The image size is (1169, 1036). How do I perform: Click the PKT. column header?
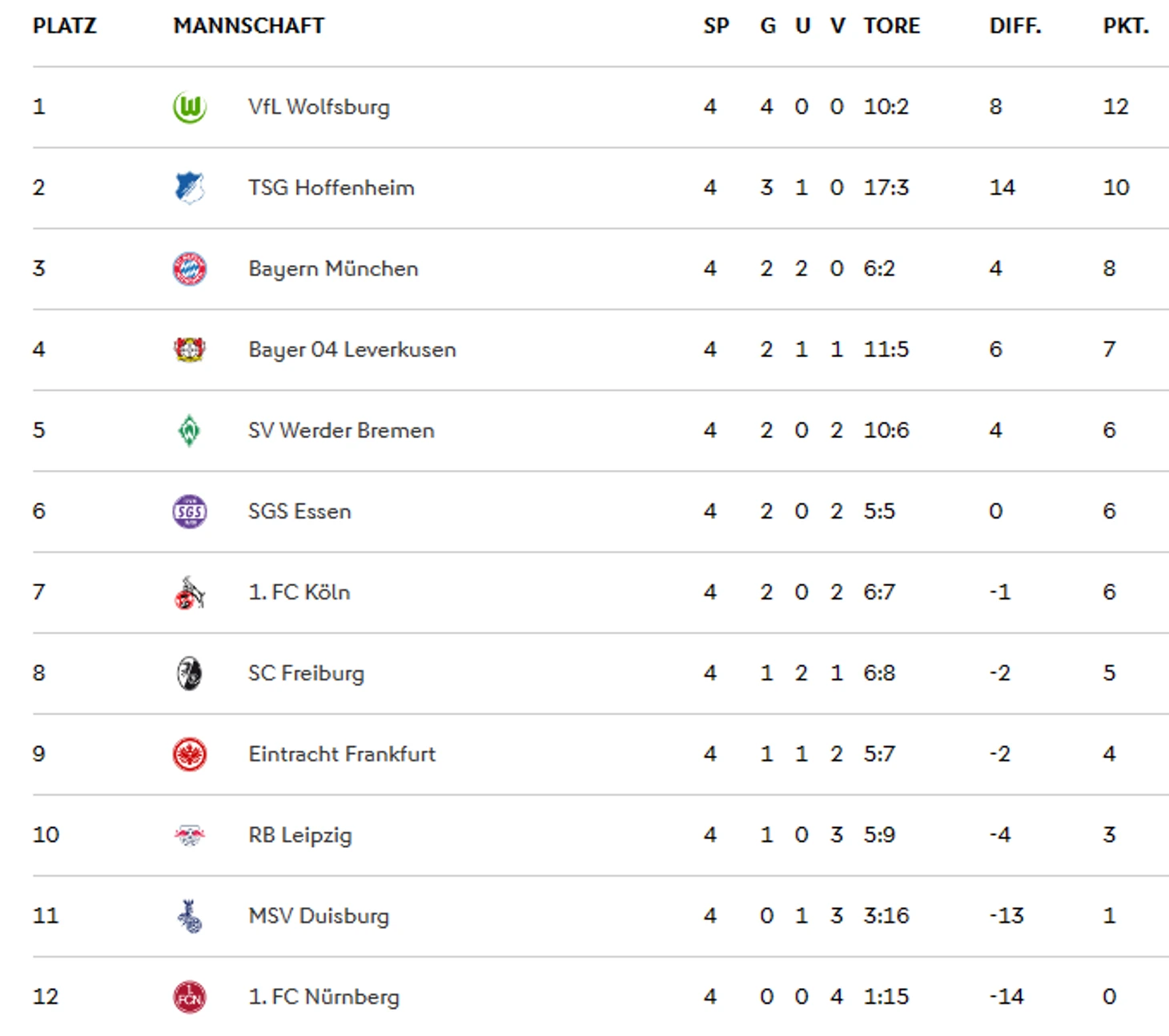coord(1126,26)
